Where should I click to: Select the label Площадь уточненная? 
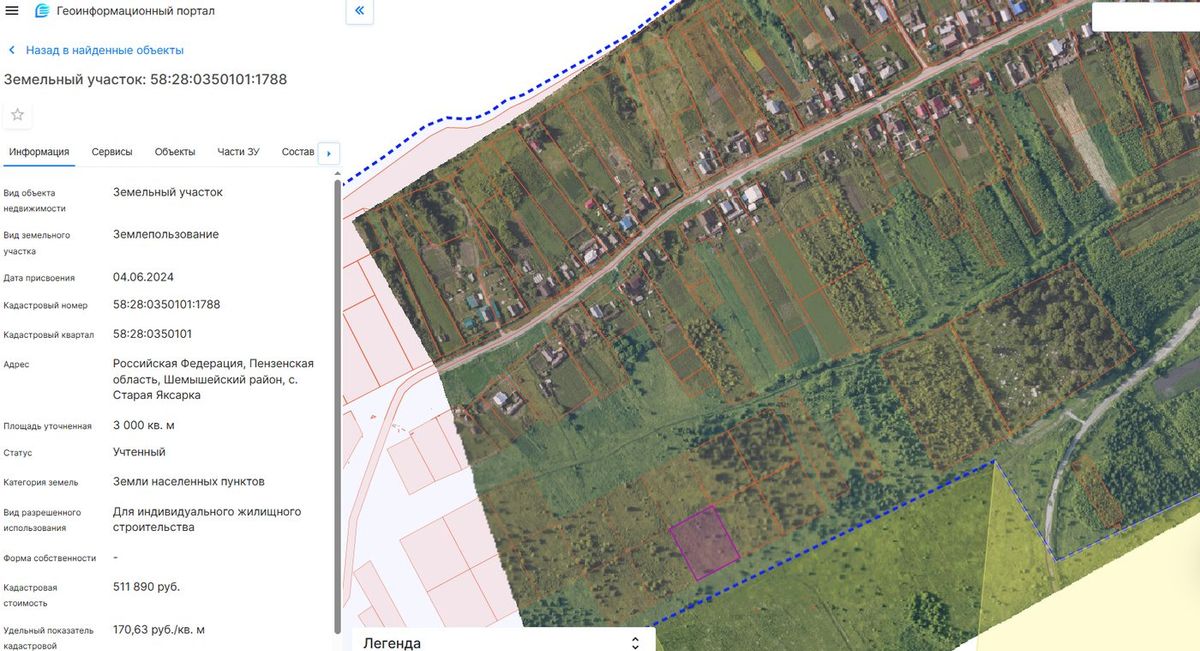click(x=48, y=426)
